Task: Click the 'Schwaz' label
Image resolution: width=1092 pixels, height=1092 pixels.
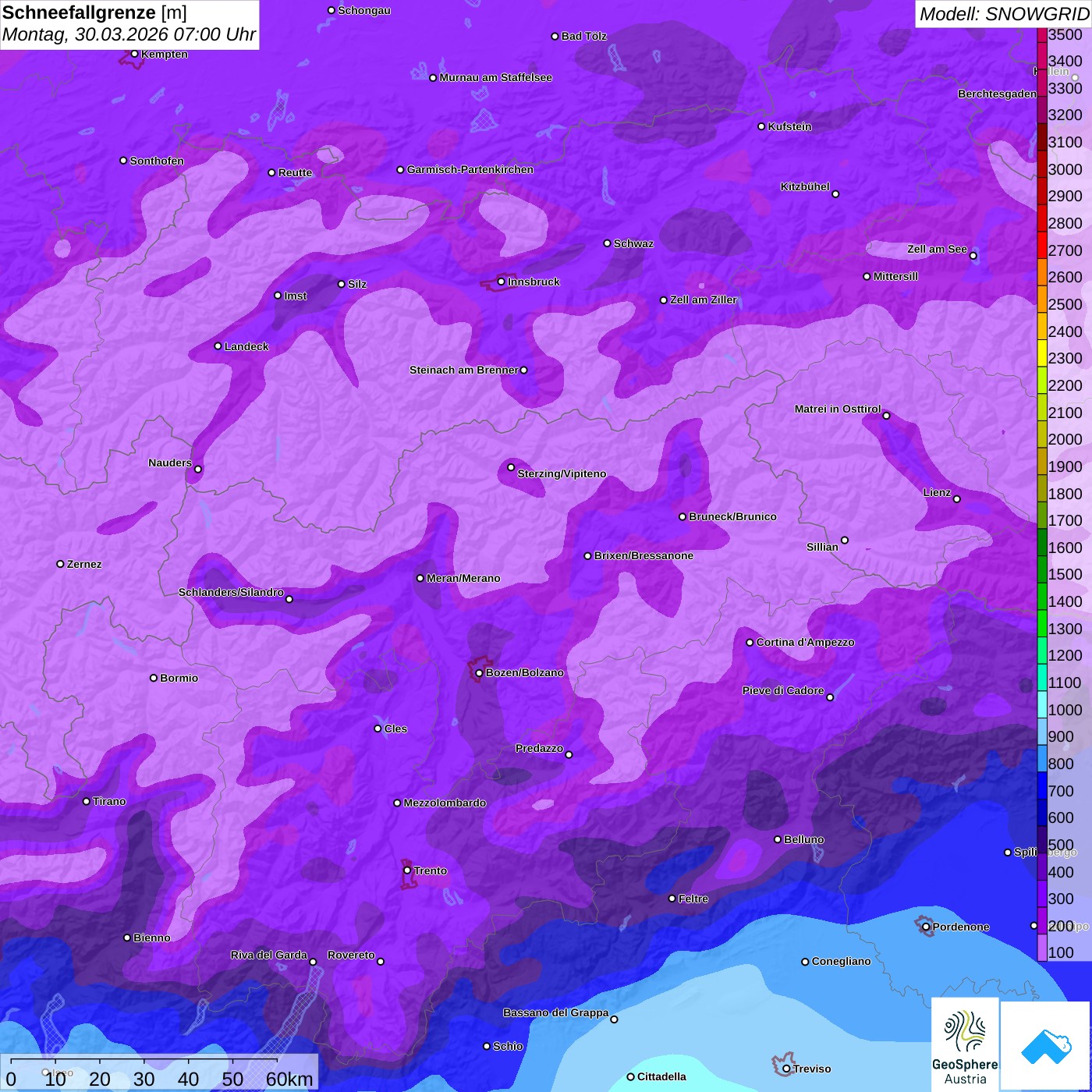Action: [x=633, y=243]
